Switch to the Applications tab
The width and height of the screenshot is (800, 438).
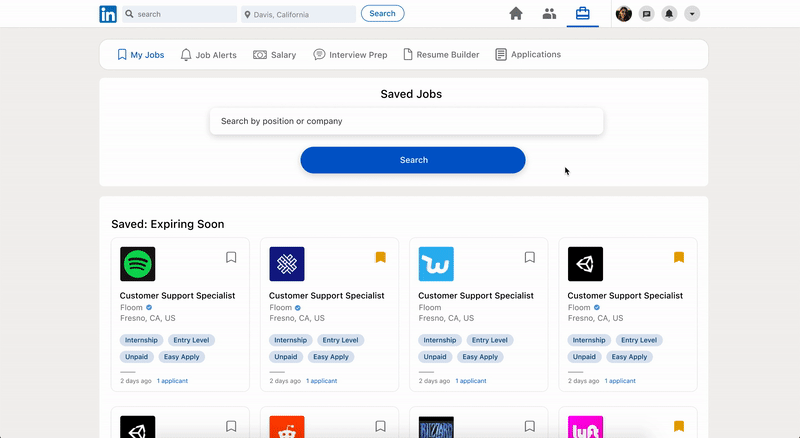pos(528,55)
